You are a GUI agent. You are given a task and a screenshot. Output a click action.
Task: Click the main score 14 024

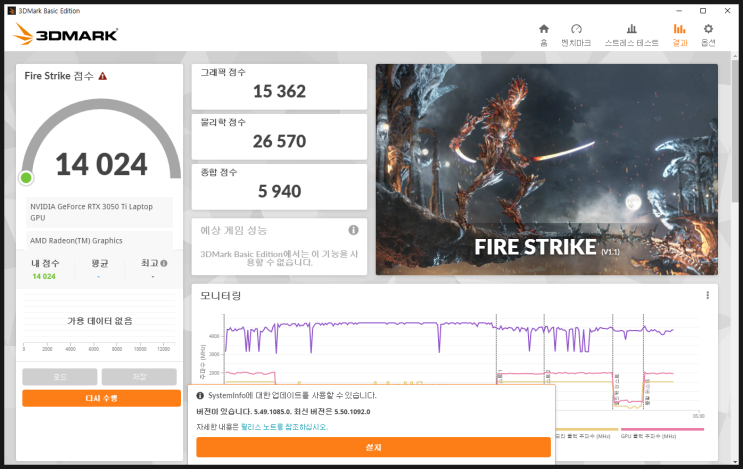[x=101, y=164]
